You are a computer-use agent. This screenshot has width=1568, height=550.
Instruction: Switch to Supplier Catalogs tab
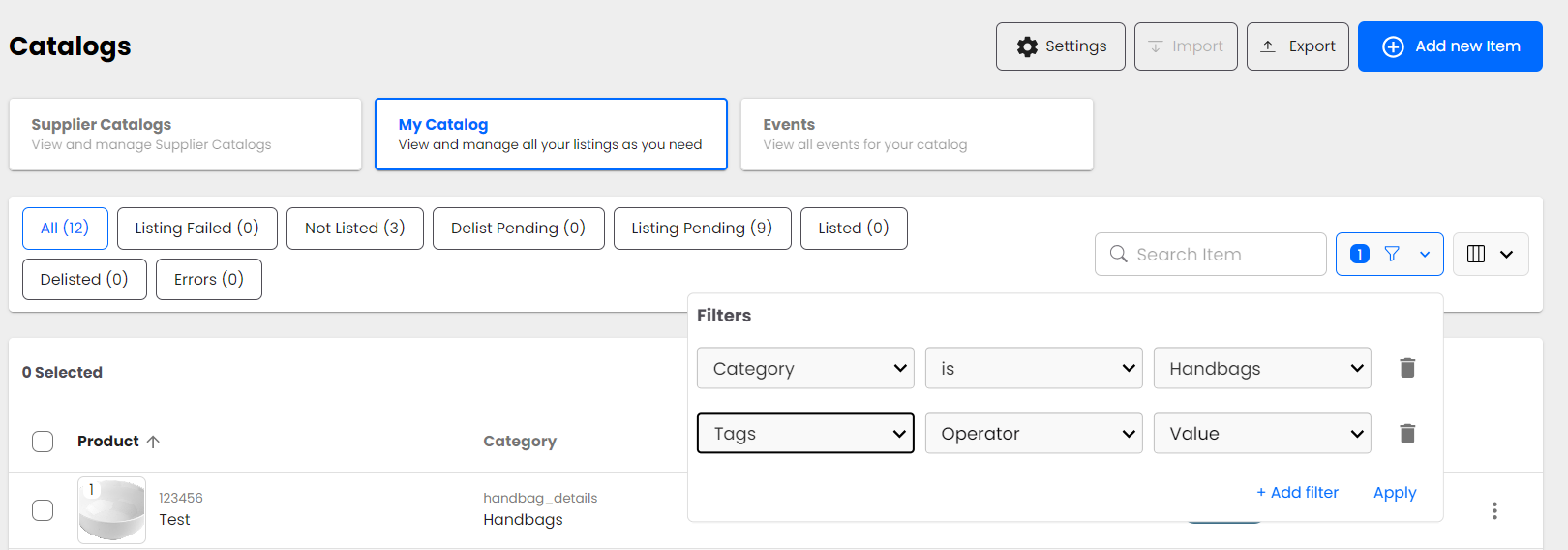pos(185,135)
